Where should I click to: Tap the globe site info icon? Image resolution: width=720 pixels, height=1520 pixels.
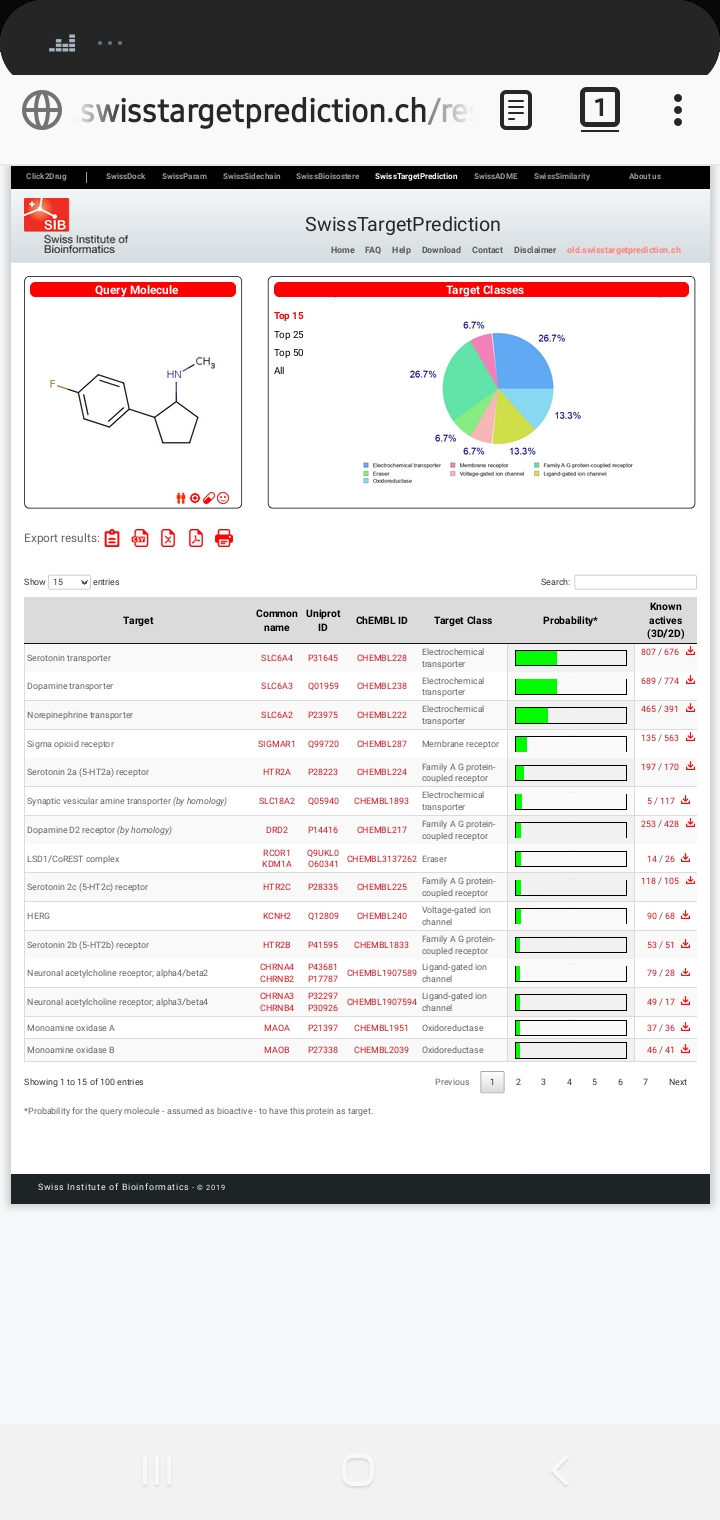[42, 110]
